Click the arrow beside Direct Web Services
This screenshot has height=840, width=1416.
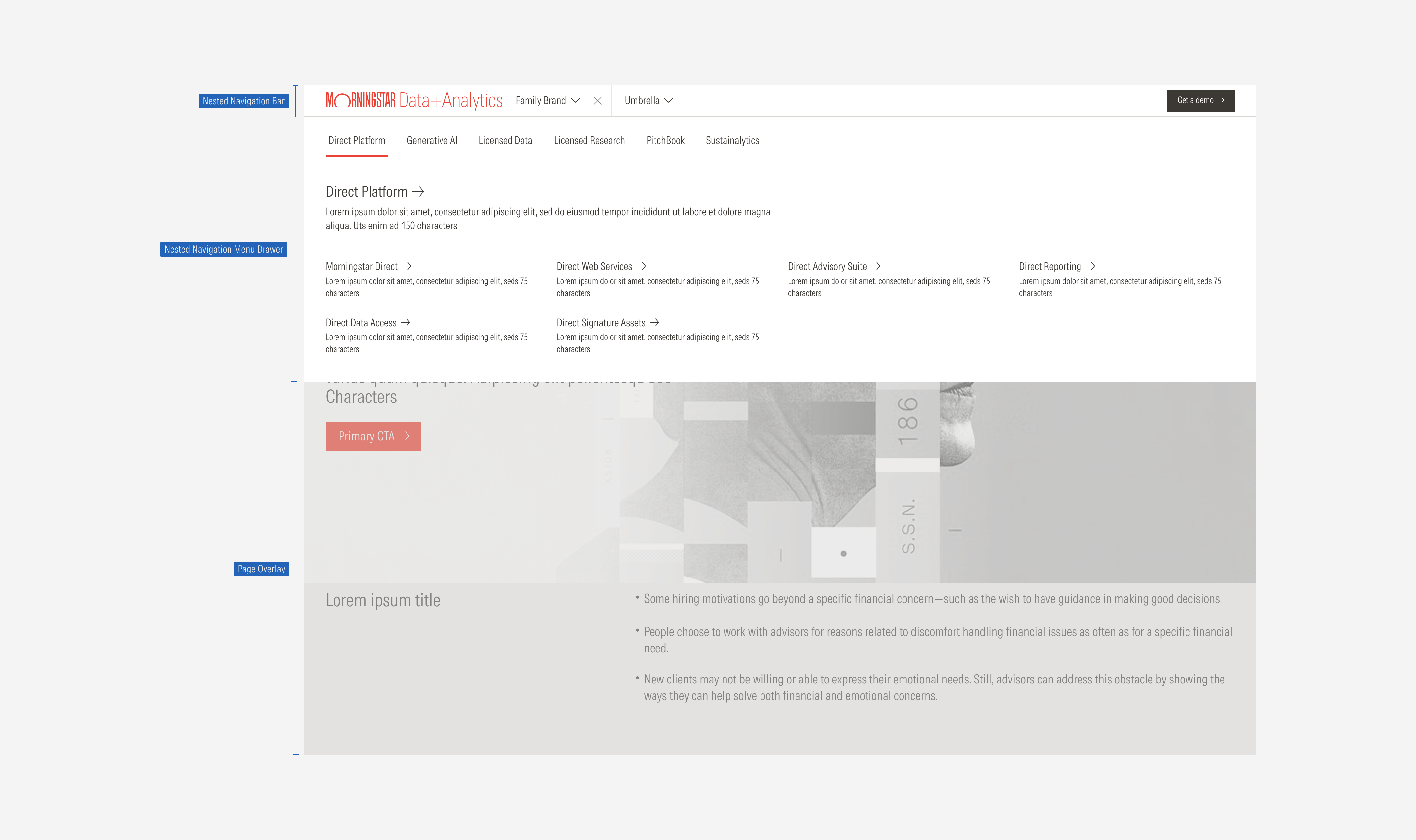point(641,266)
